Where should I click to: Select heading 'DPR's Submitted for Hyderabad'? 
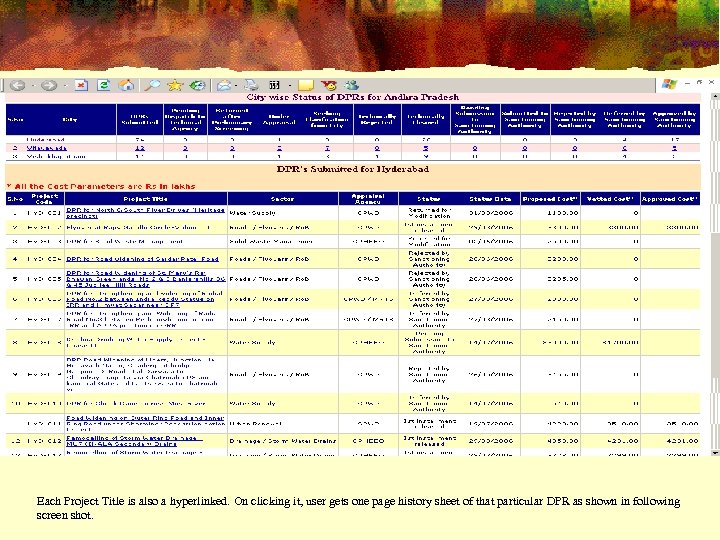(353, 169)
